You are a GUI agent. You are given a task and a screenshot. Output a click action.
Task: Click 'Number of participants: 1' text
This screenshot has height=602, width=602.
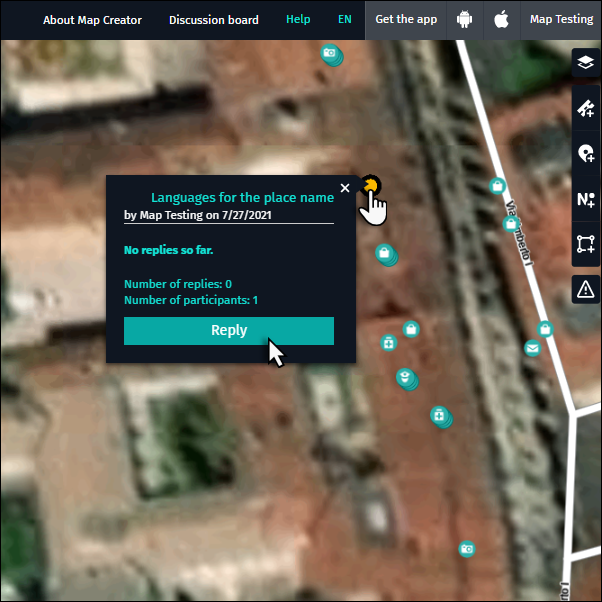click(191, 300)
